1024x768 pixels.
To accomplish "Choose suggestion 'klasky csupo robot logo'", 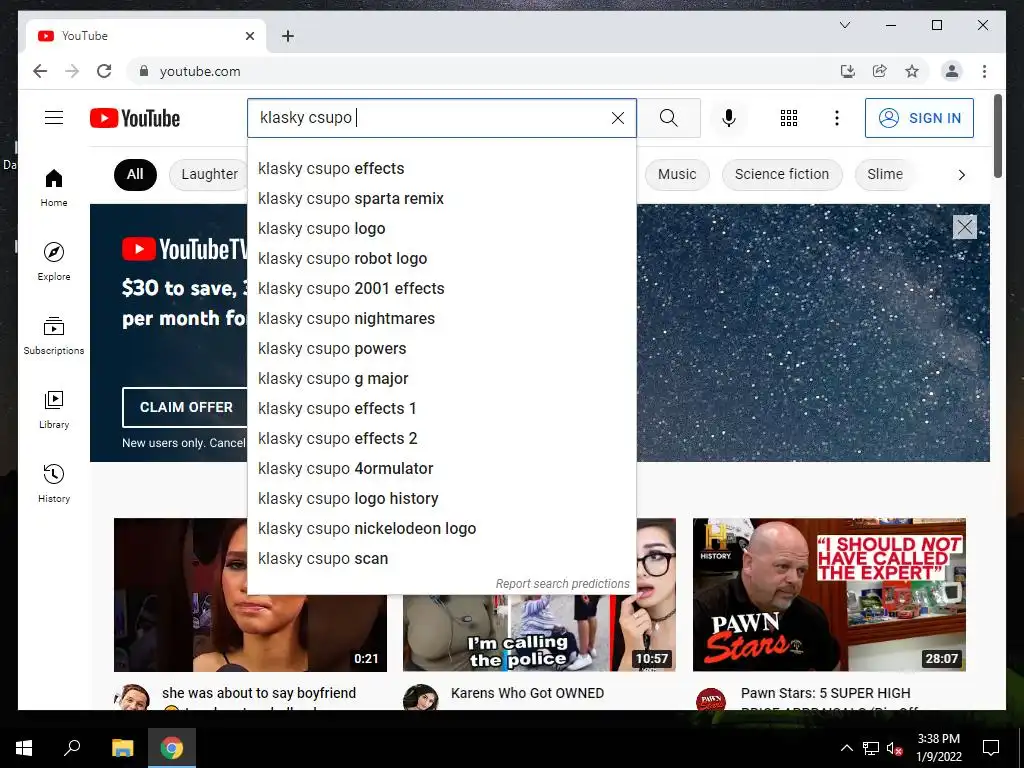I will tap(441, 259).
